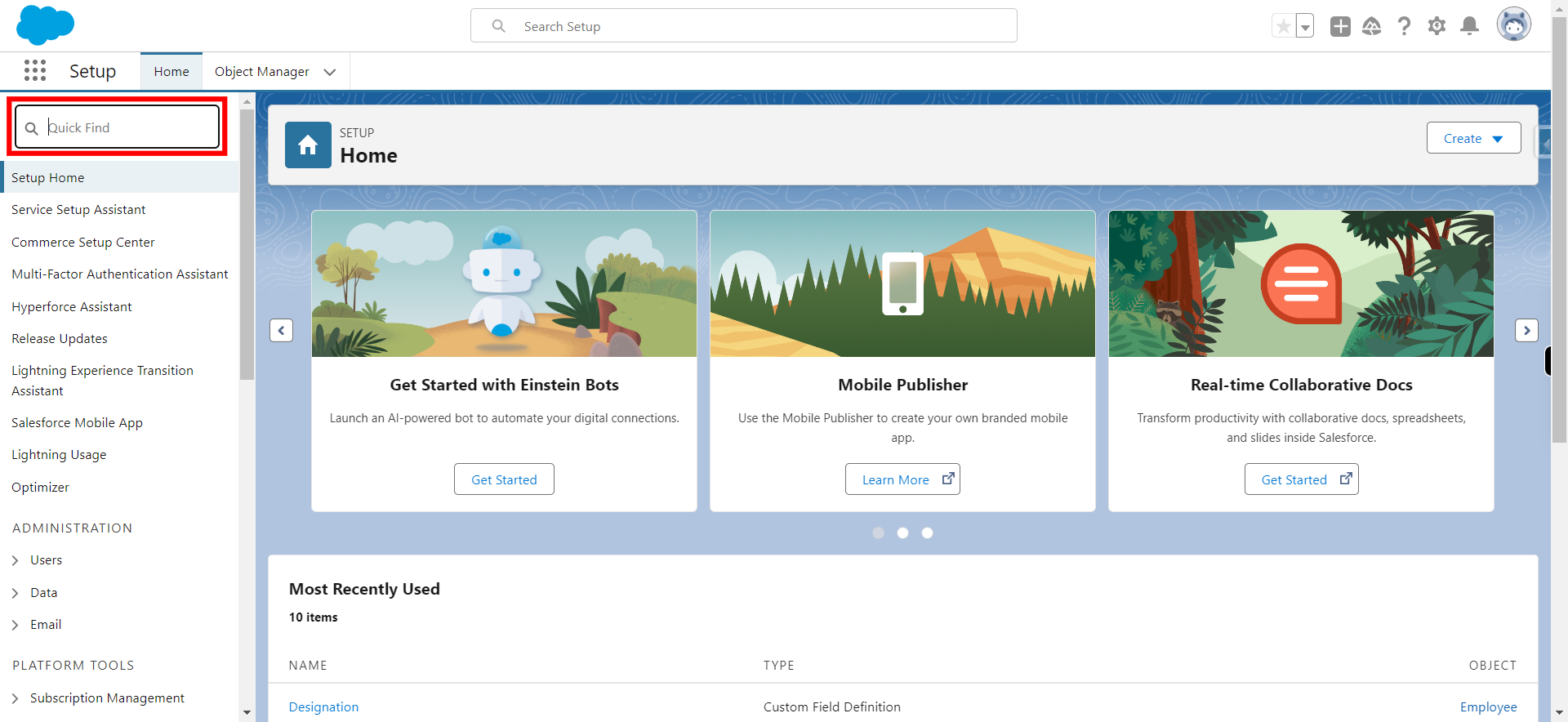The width and height of the screenshot is (1568, 722).
Task: Click Get Started for Einstein Bots
Action: click(x=504, y=479)
